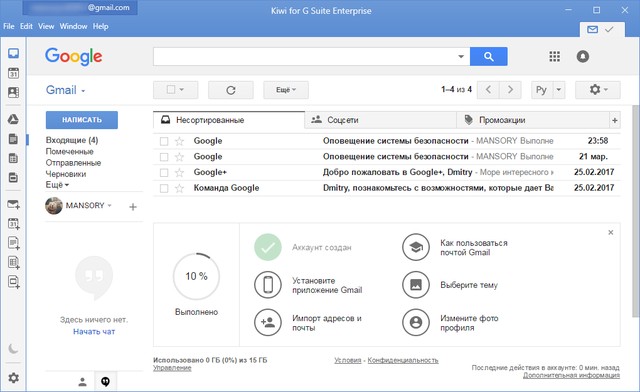Open the Mail icon in the Kiwi sidebar
The image size is (640, 392).
[13, 53]
